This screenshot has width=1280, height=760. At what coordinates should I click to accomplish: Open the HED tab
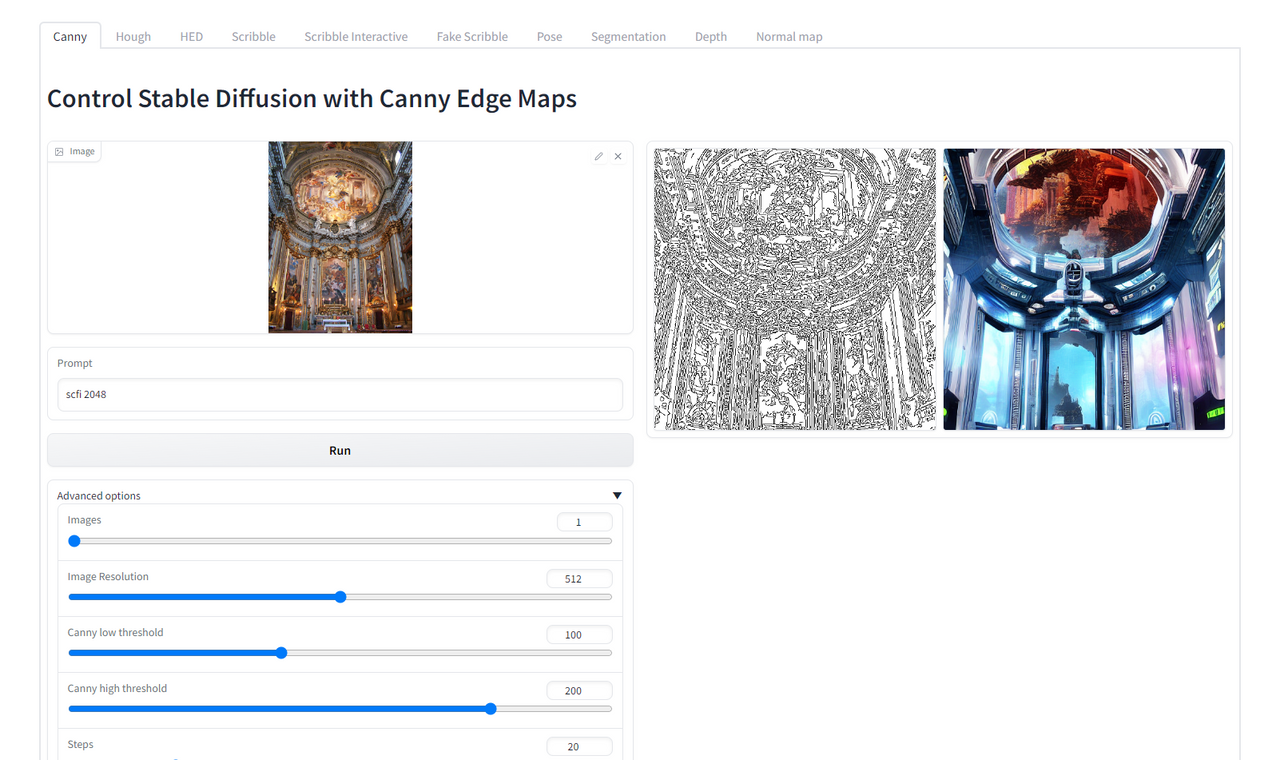[191, 36]
